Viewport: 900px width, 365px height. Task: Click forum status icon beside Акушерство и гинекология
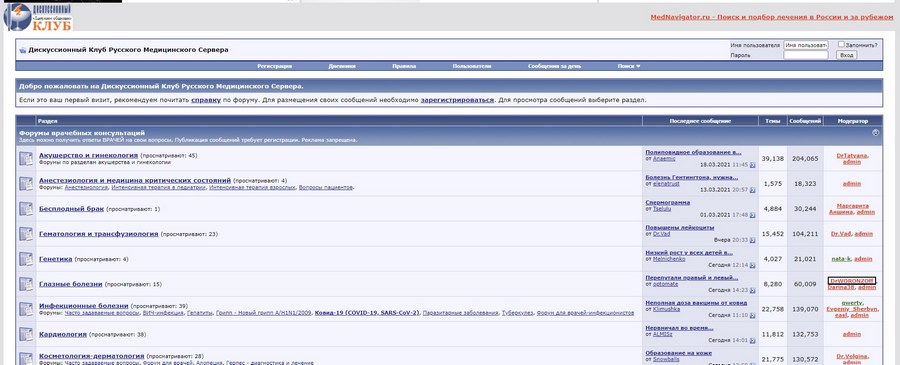26,158
